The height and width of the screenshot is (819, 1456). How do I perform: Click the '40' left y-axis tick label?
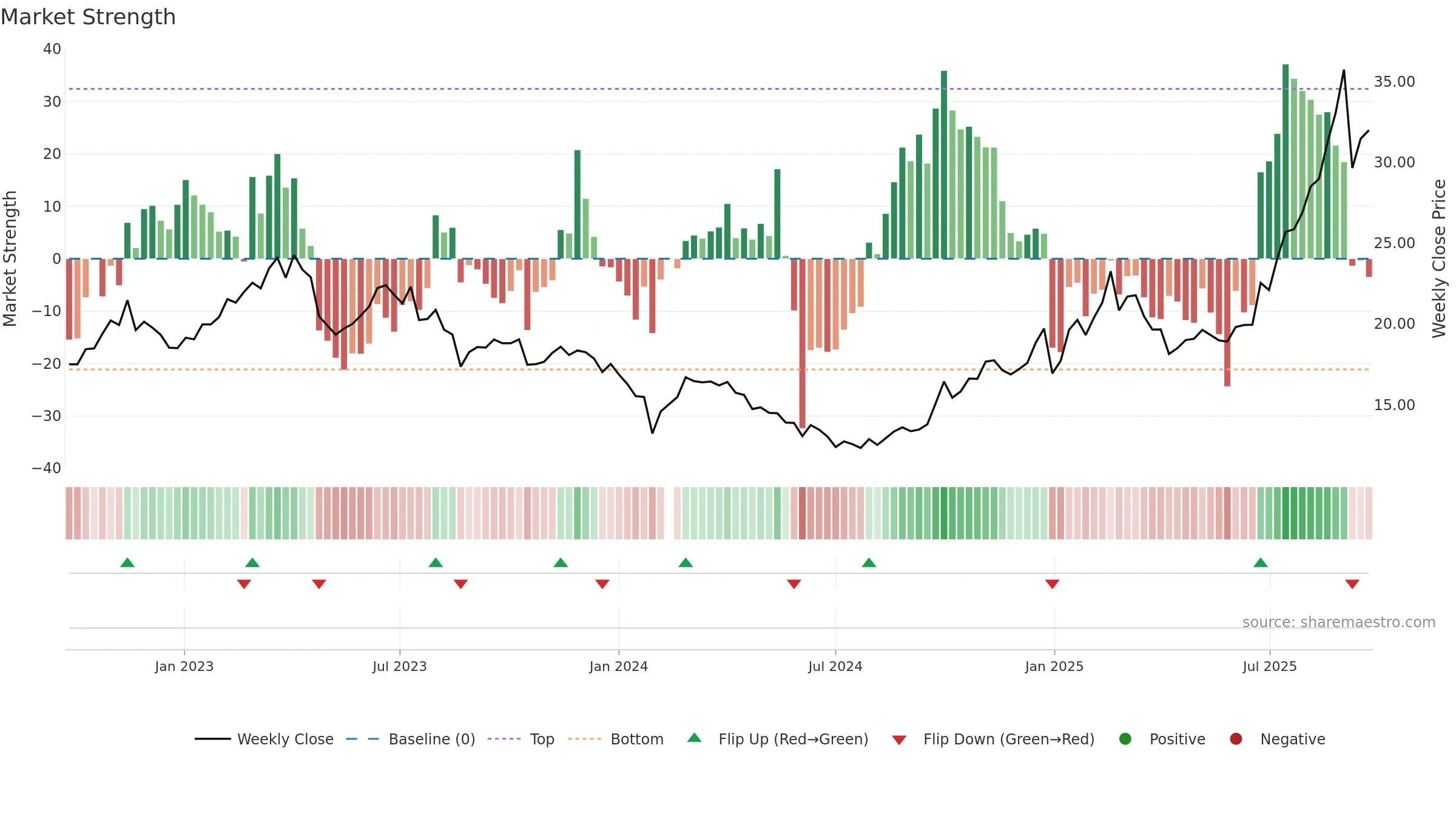pos(52,49)
